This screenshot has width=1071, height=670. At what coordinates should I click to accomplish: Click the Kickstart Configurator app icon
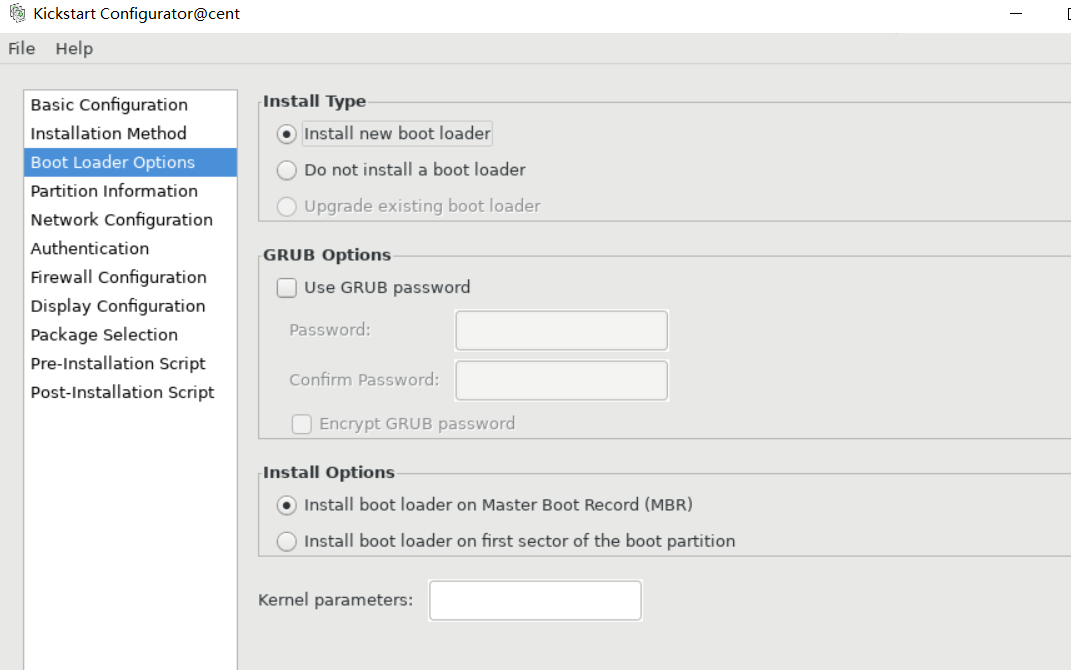[x=17, y=13]
